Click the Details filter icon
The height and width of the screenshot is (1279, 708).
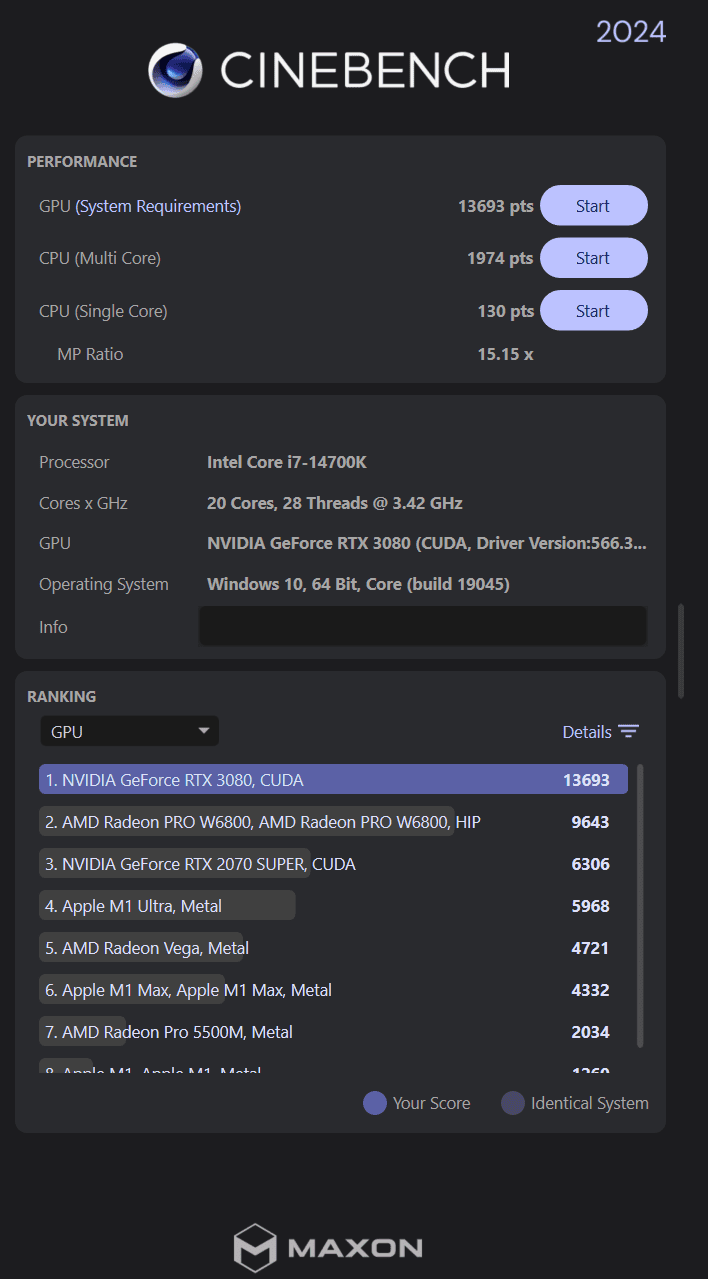pyautogui.click(x=628, y=732)
